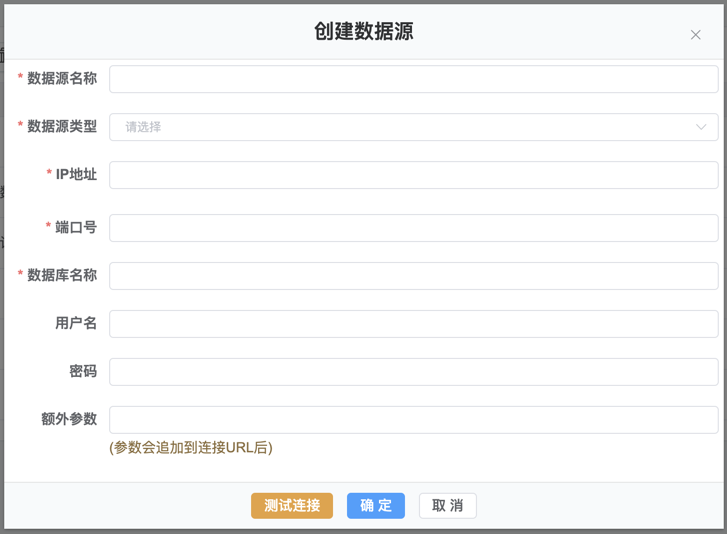Click the 端口号 label text
Screen dimensions: 727x534
click(x=76, y=227)
